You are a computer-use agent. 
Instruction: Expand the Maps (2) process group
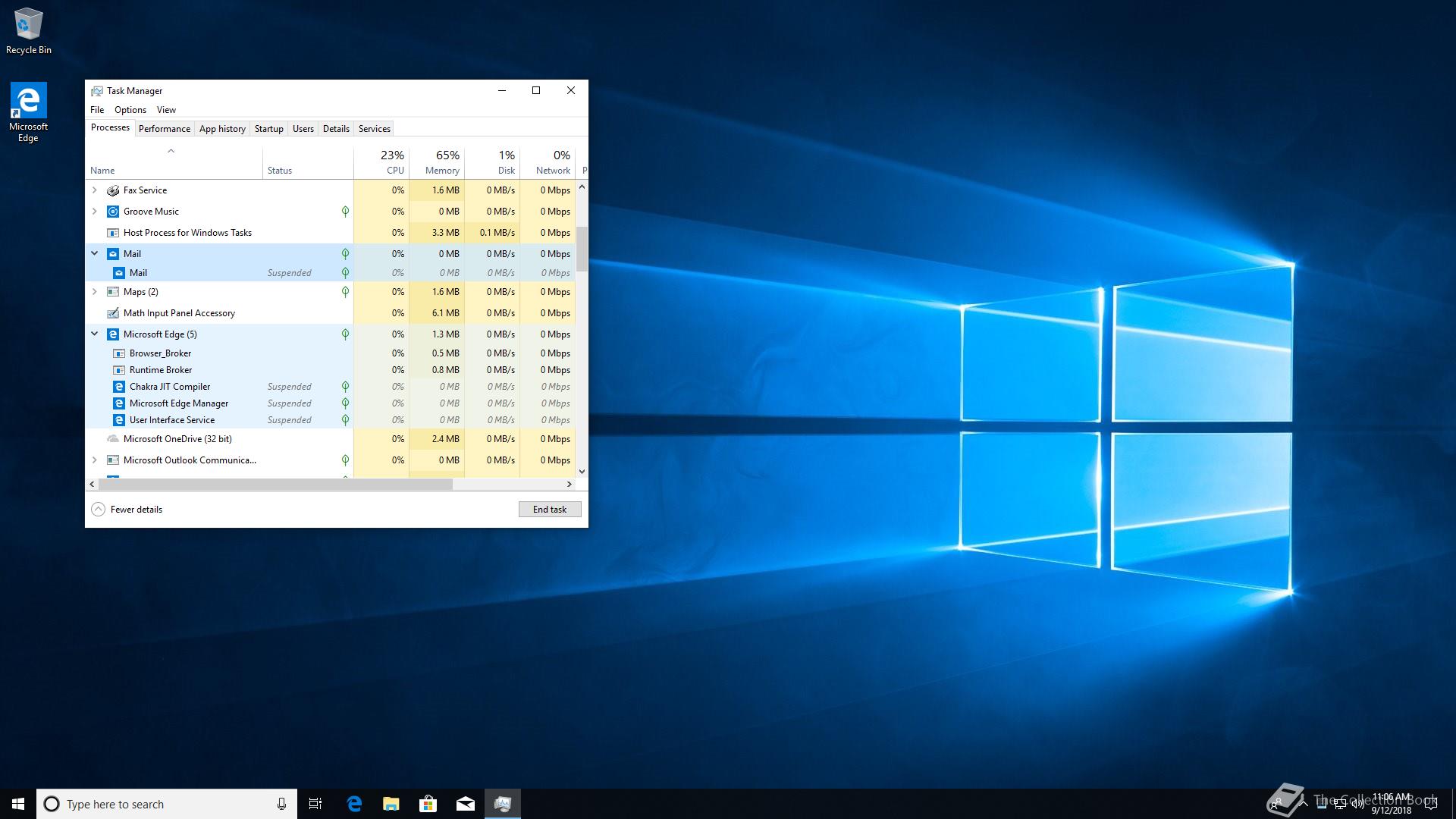coord(95,292)
